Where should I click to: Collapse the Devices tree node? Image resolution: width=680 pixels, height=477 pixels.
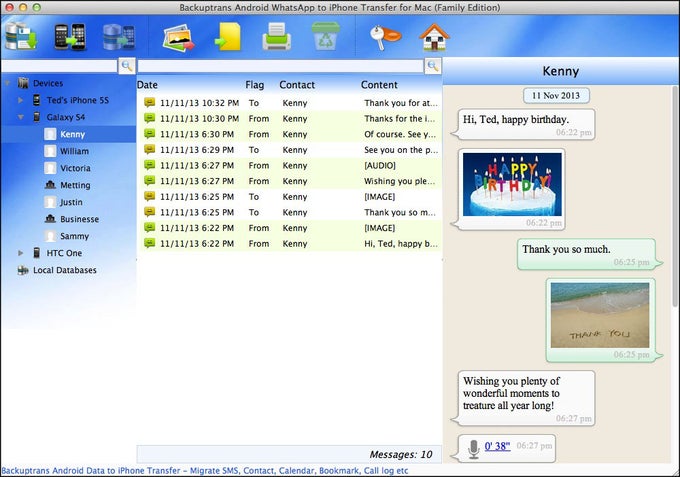(x=7, y=83)
